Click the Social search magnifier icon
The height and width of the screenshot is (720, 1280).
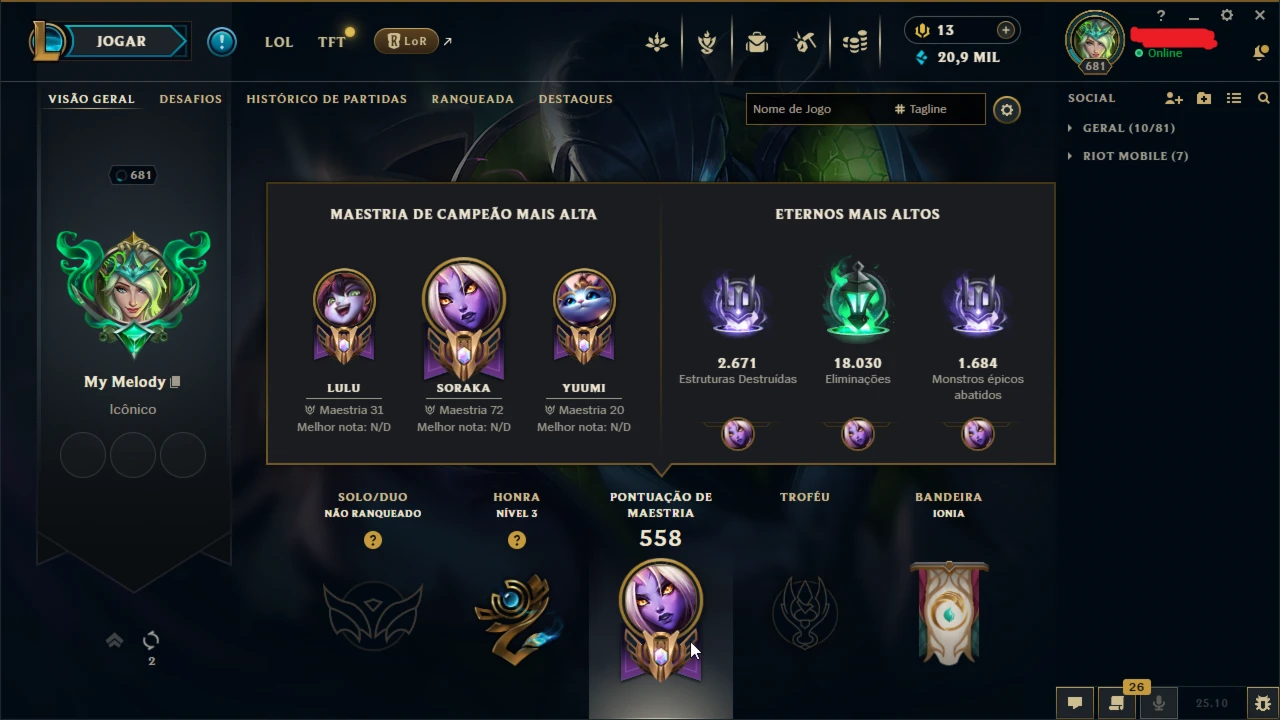click(1264, 98)
